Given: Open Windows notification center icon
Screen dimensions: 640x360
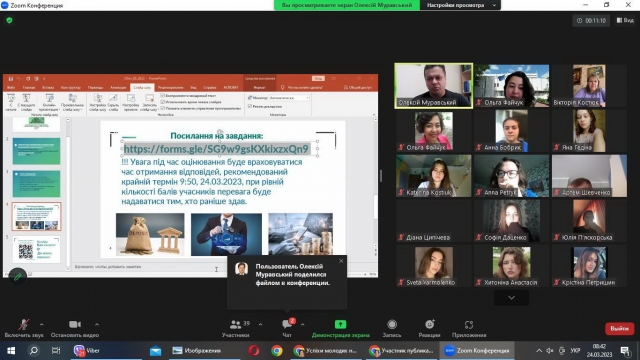Looking at the screenshot, I should click(x=625, y=351).
